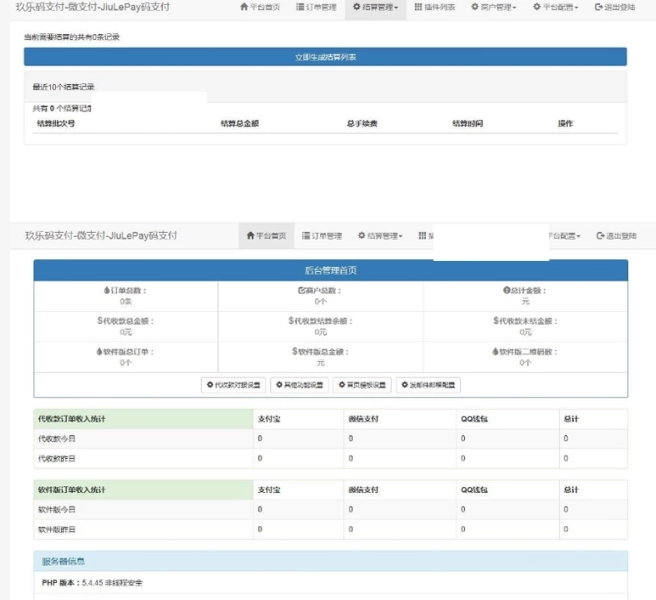Image resolution: width=656 pixels, height=600 pixels.
Task: Expand active 结算管理 dropdown in settlement page navbar
Action: click(375, 7)
